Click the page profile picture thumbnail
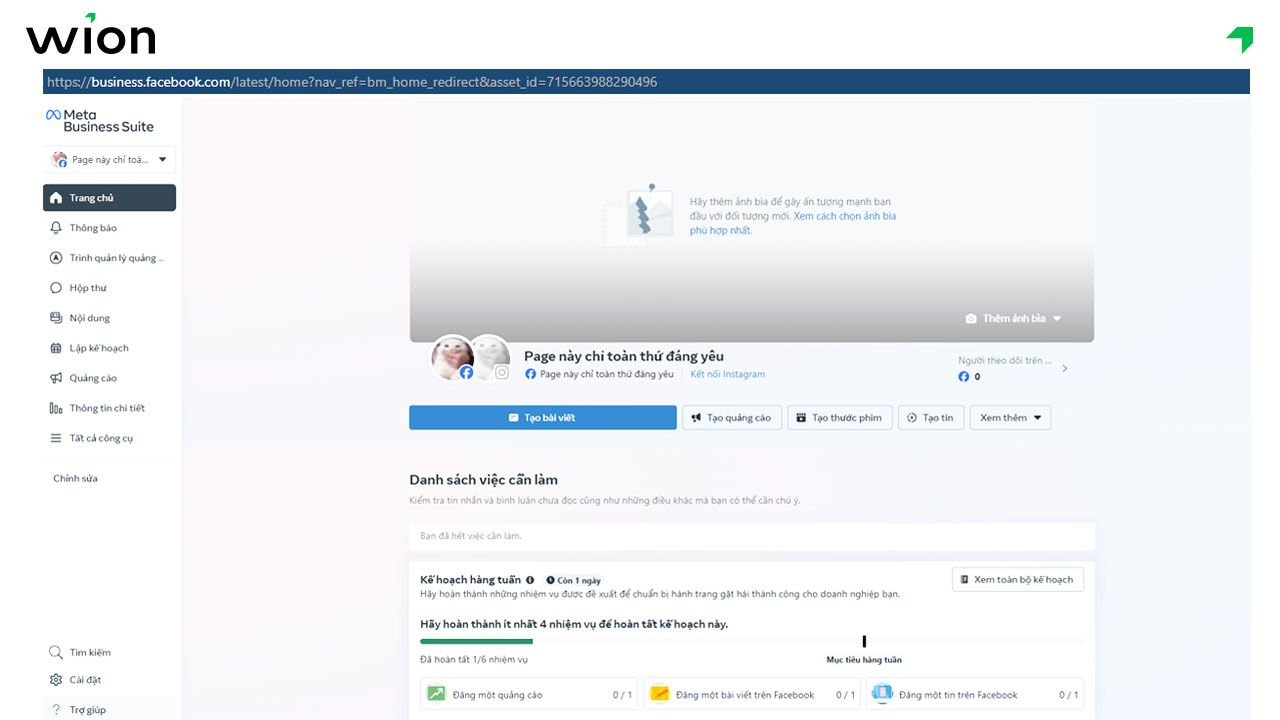The image size is (1280, 720). click(452, 357)
